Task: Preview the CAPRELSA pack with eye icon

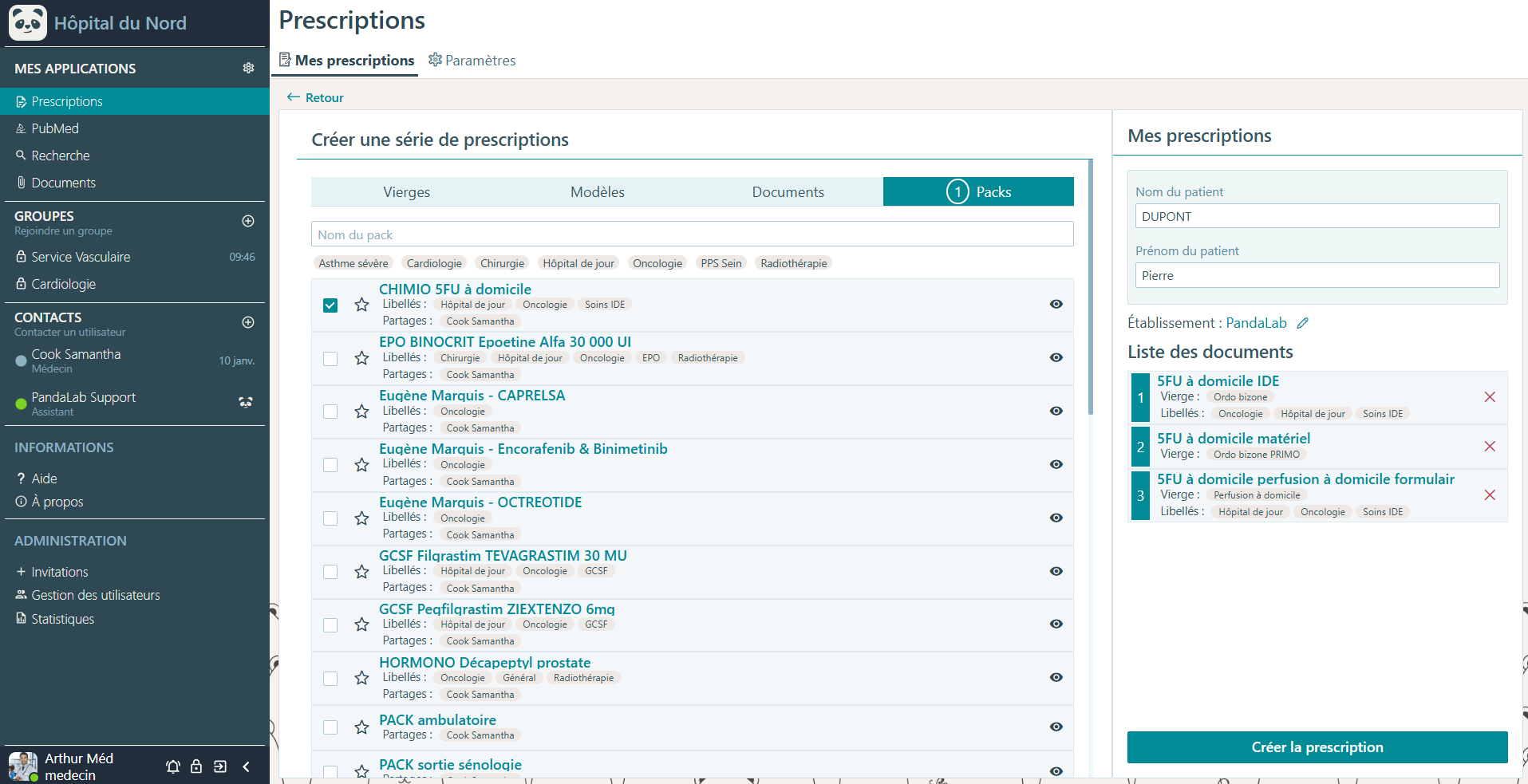Action: [x=1056, y=411]
